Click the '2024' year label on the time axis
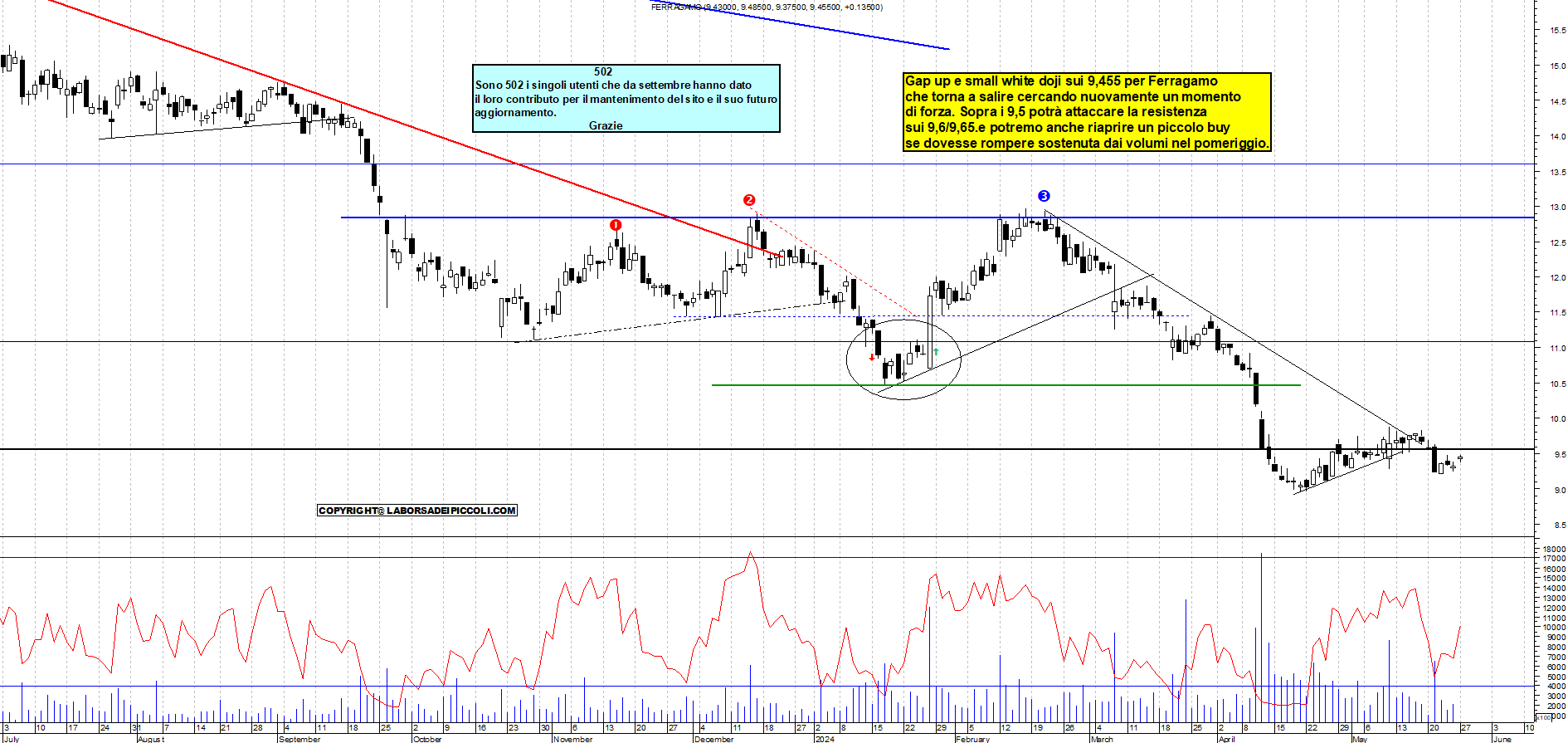 (825, 739)
